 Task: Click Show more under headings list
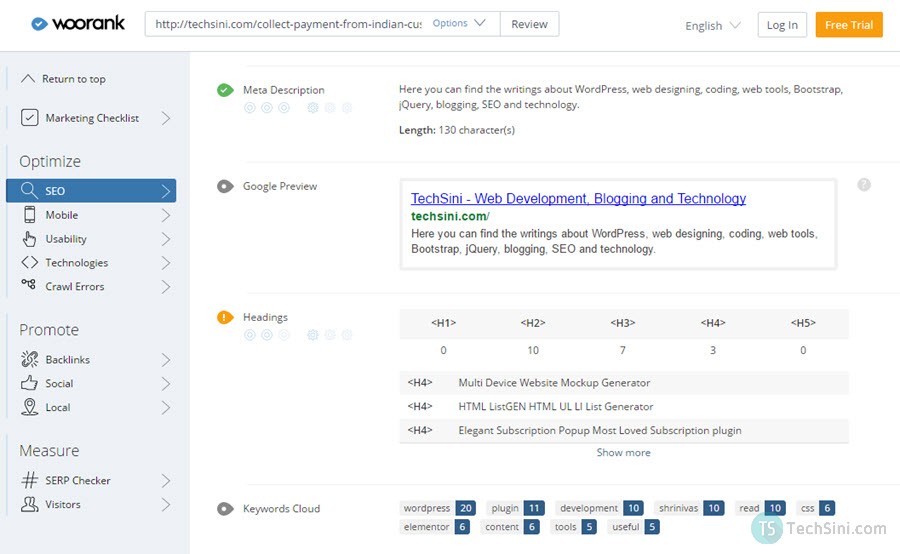point(623,452)
